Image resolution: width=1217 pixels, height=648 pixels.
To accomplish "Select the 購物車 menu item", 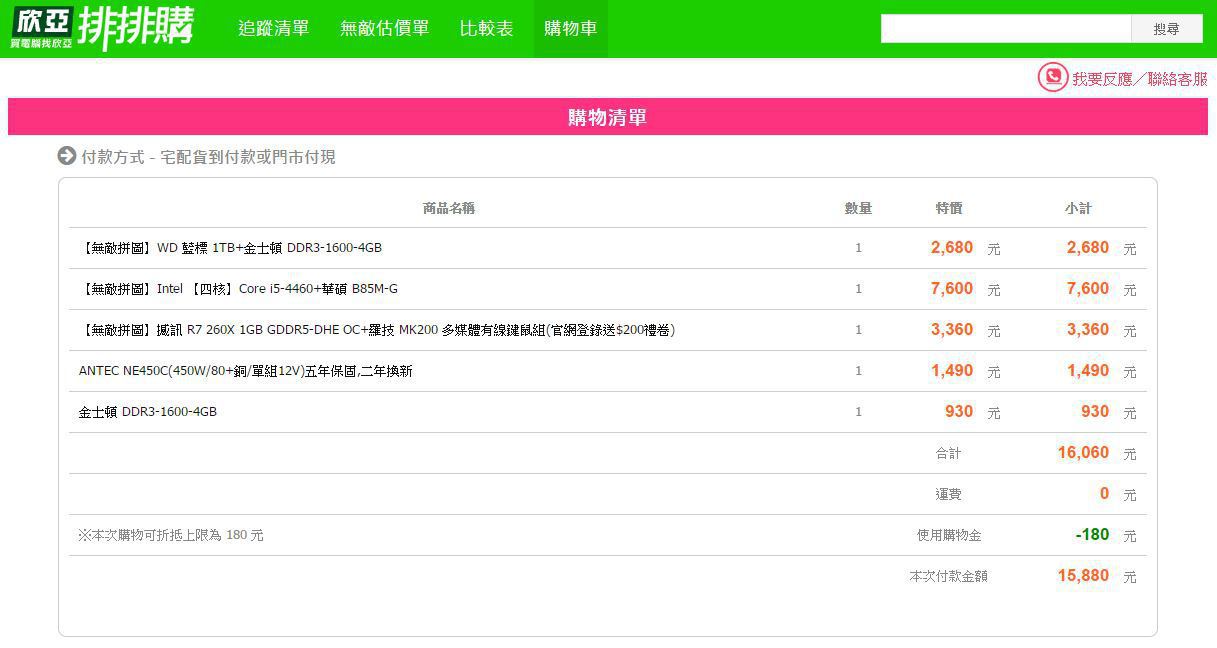I will pyautogui.click(x=571, y=29).
